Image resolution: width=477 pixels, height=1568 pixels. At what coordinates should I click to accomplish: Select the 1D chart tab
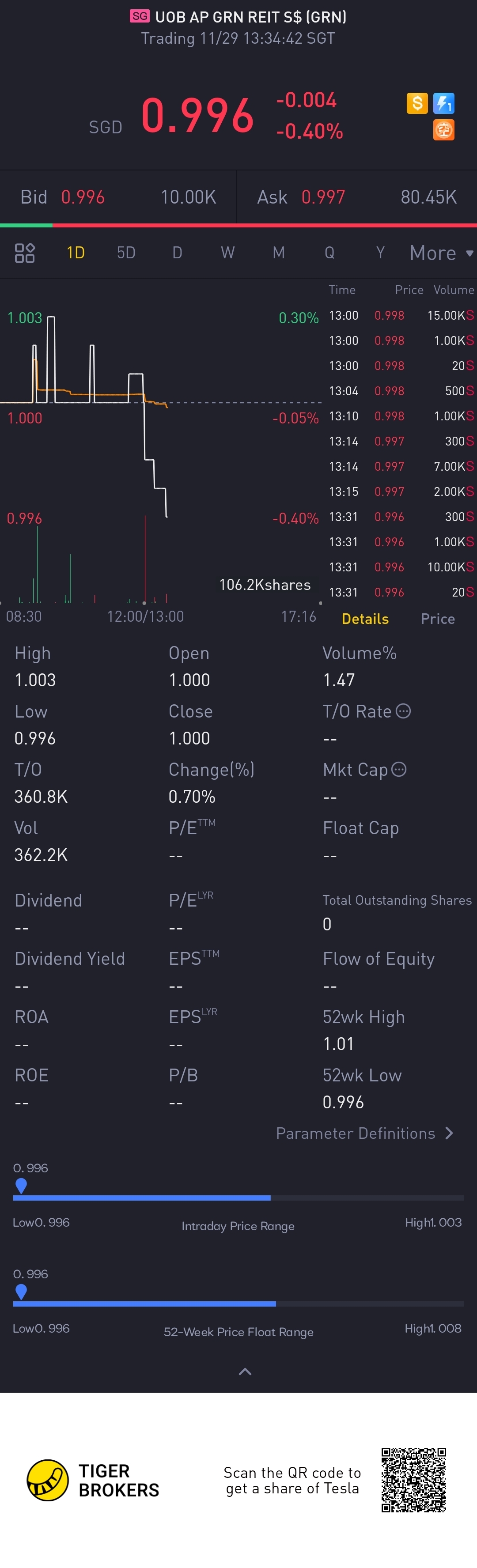pyautogui.click(x=76, y=253)
